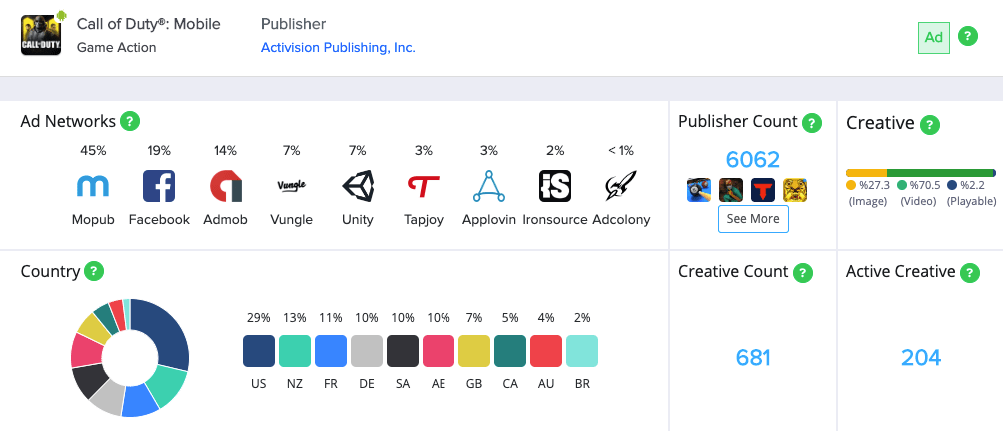The width and height of the screenshot is (1003, 431).
Task: Select the Ironsource network icon
Action: [x=555, y=186]
